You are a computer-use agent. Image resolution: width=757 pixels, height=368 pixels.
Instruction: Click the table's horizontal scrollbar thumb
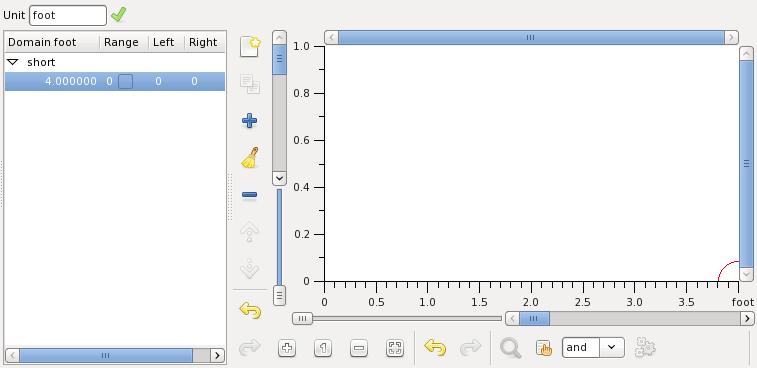(106, 355)
